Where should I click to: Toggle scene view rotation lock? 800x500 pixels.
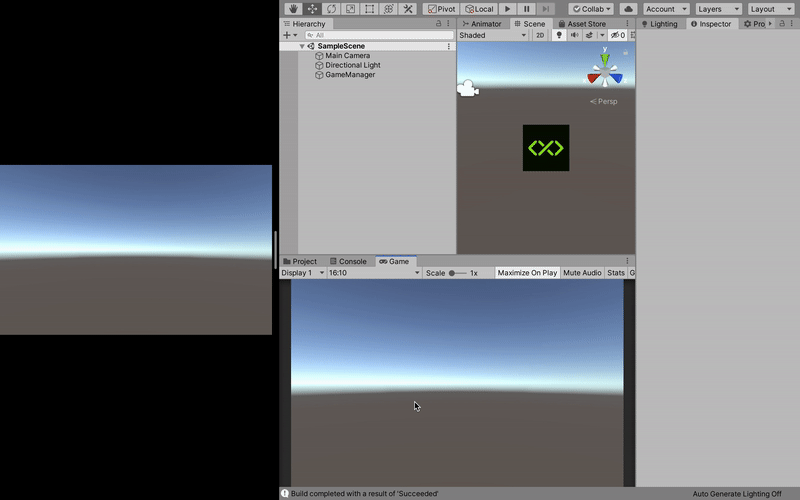point(626,52)
